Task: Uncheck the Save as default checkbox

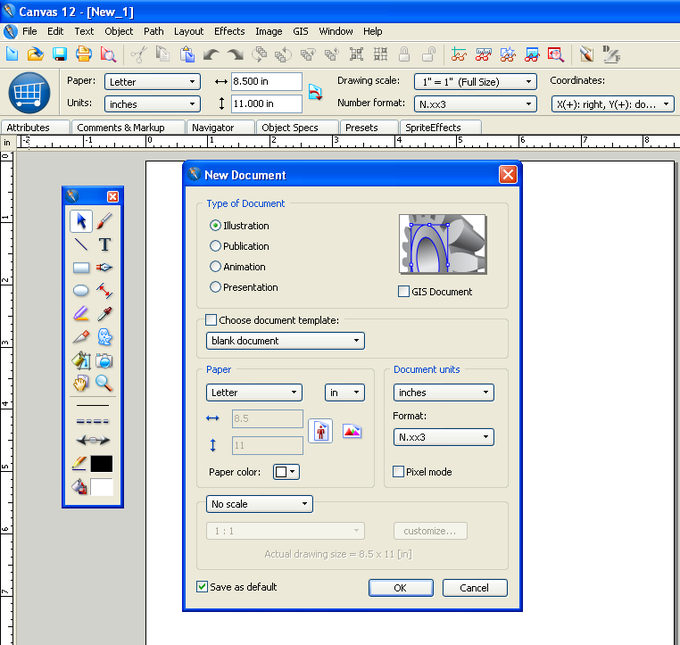Action: [202, 587]
